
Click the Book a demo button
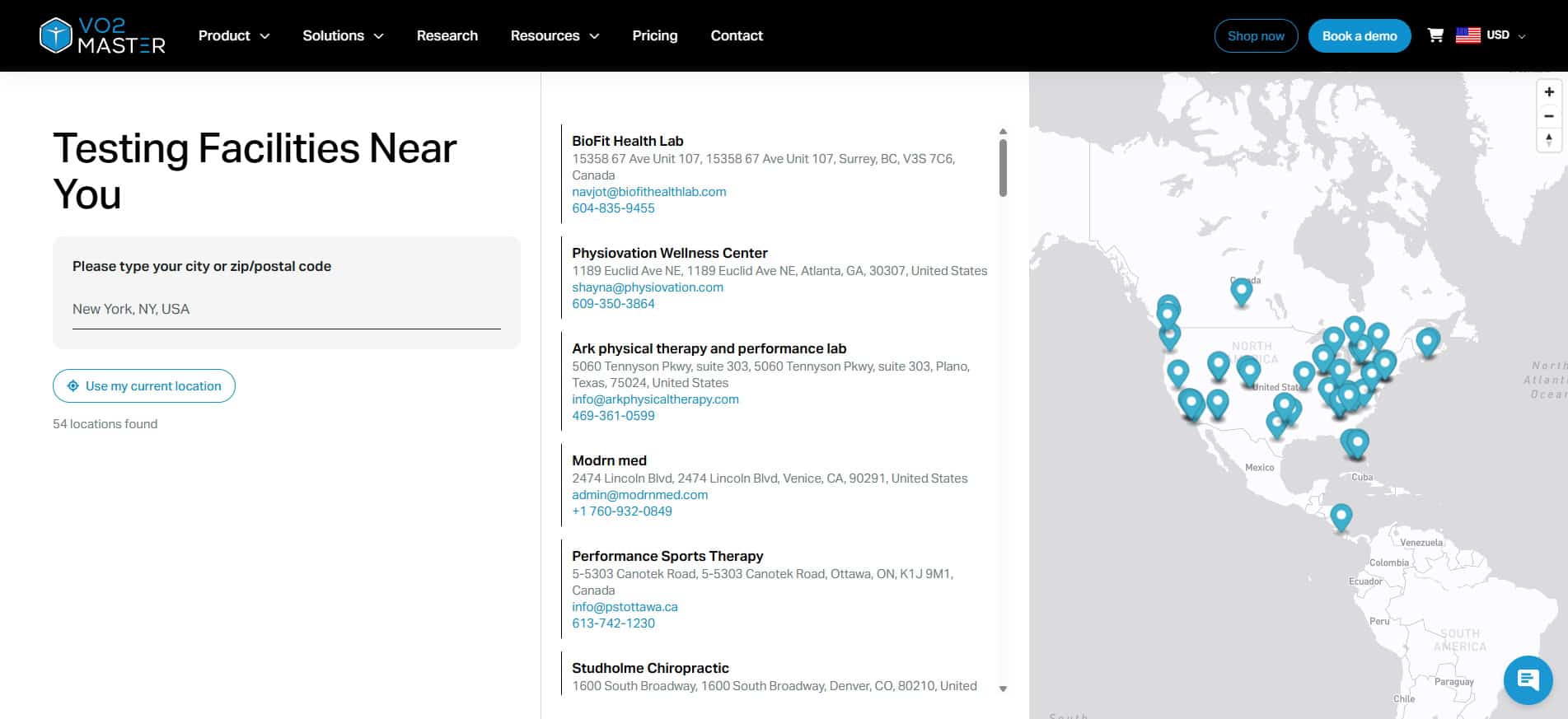(1360, 35)
